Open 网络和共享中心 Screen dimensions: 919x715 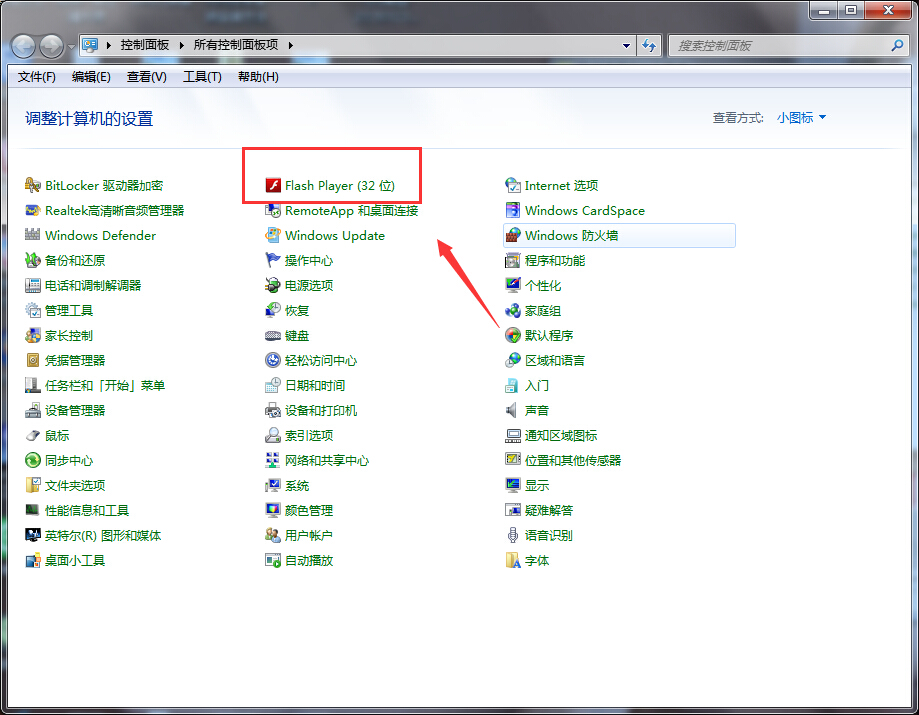coord(330,460)
